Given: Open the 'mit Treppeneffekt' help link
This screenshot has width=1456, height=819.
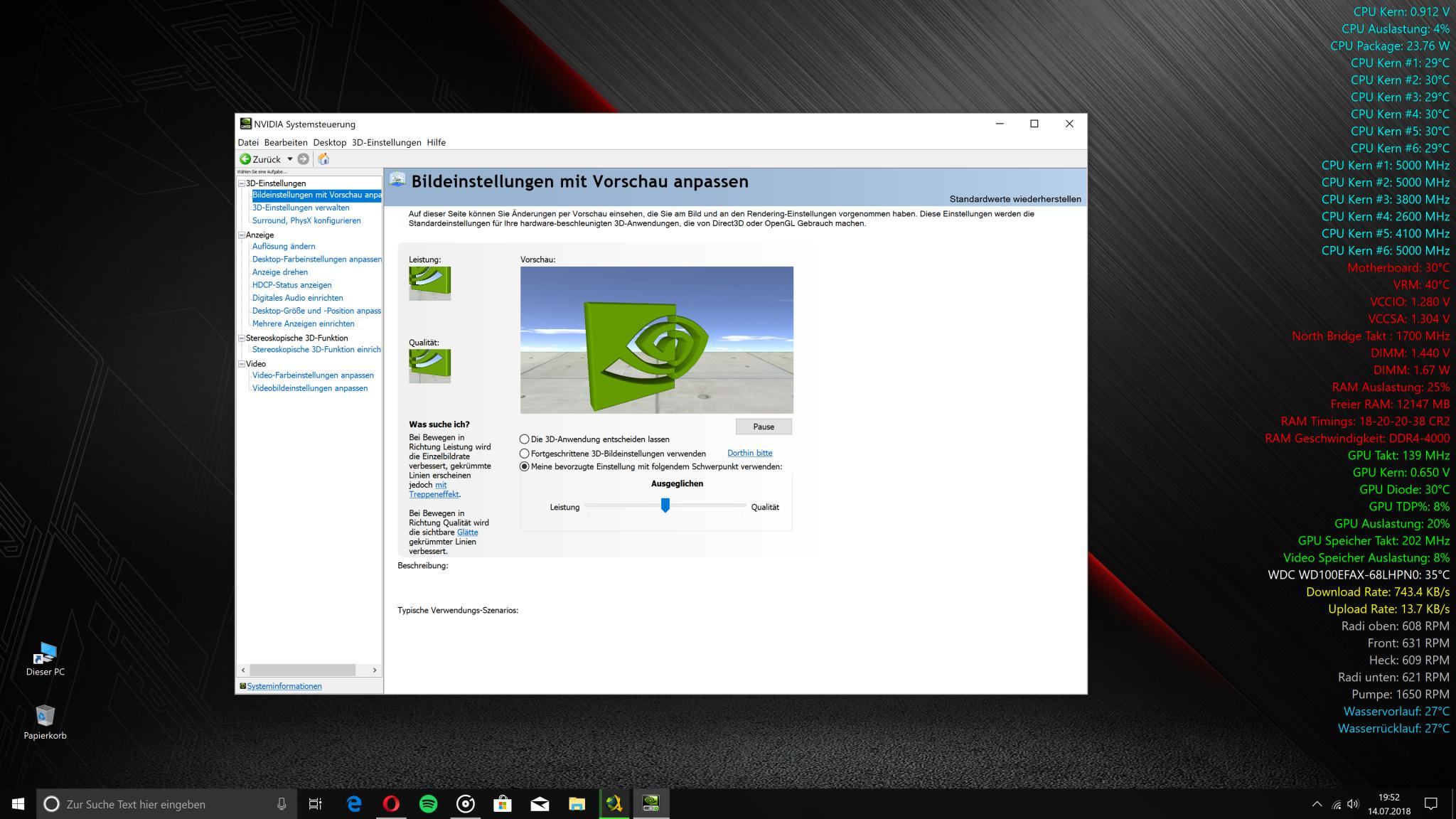Looking at the screenshot, I should 434,490.
